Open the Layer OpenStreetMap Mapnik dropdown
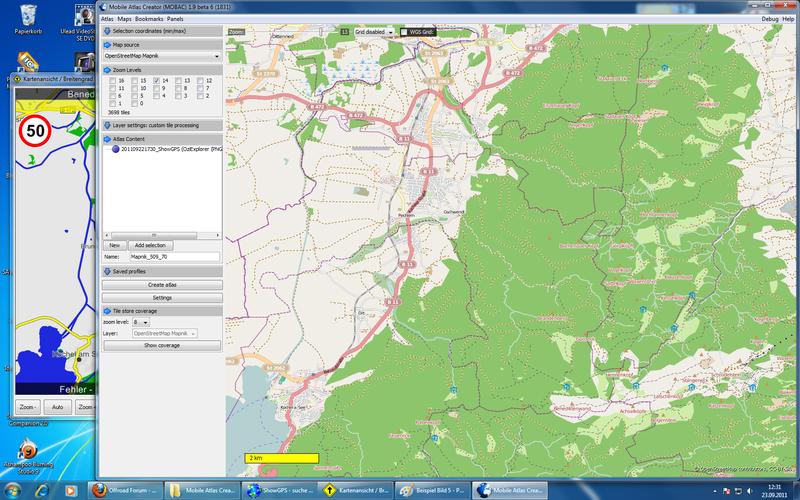This screenshot has width=800, height=500. coord(164,333)
